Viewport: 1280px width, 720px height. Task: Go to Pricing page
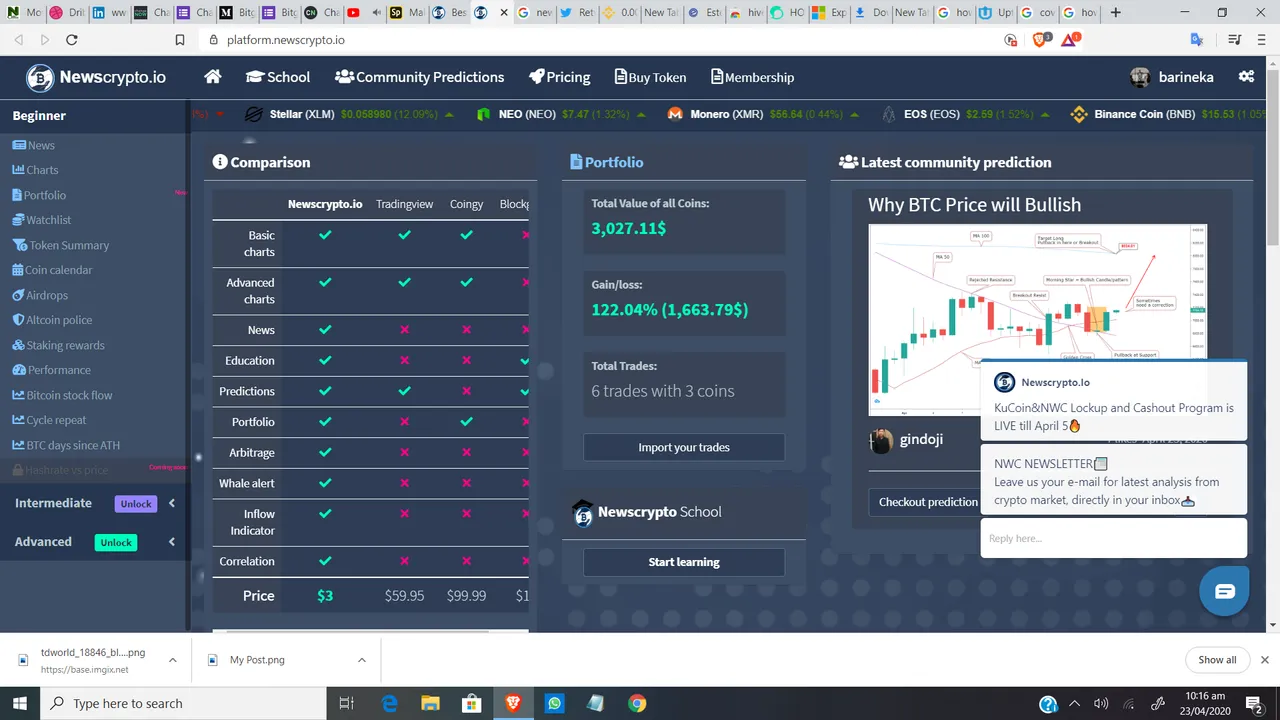click(559, 77)
